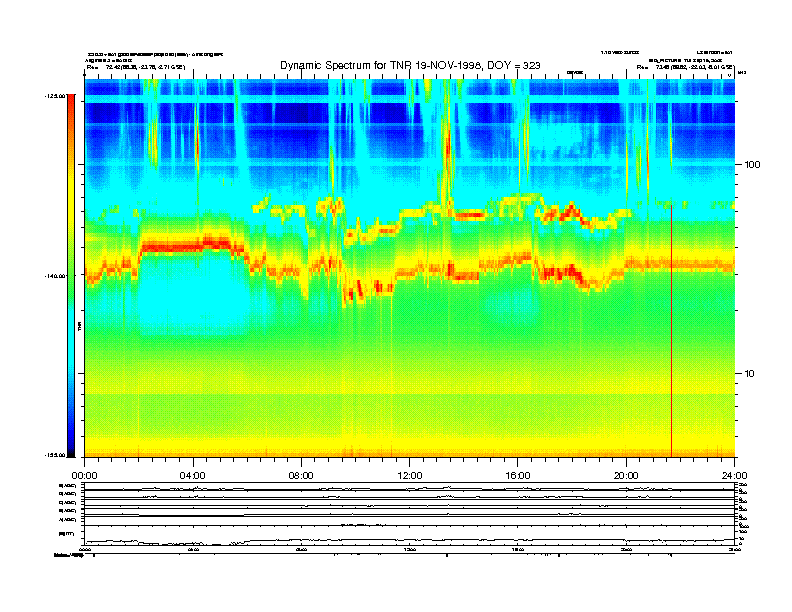Click the 12:00 time axis label

pos(410,476)
